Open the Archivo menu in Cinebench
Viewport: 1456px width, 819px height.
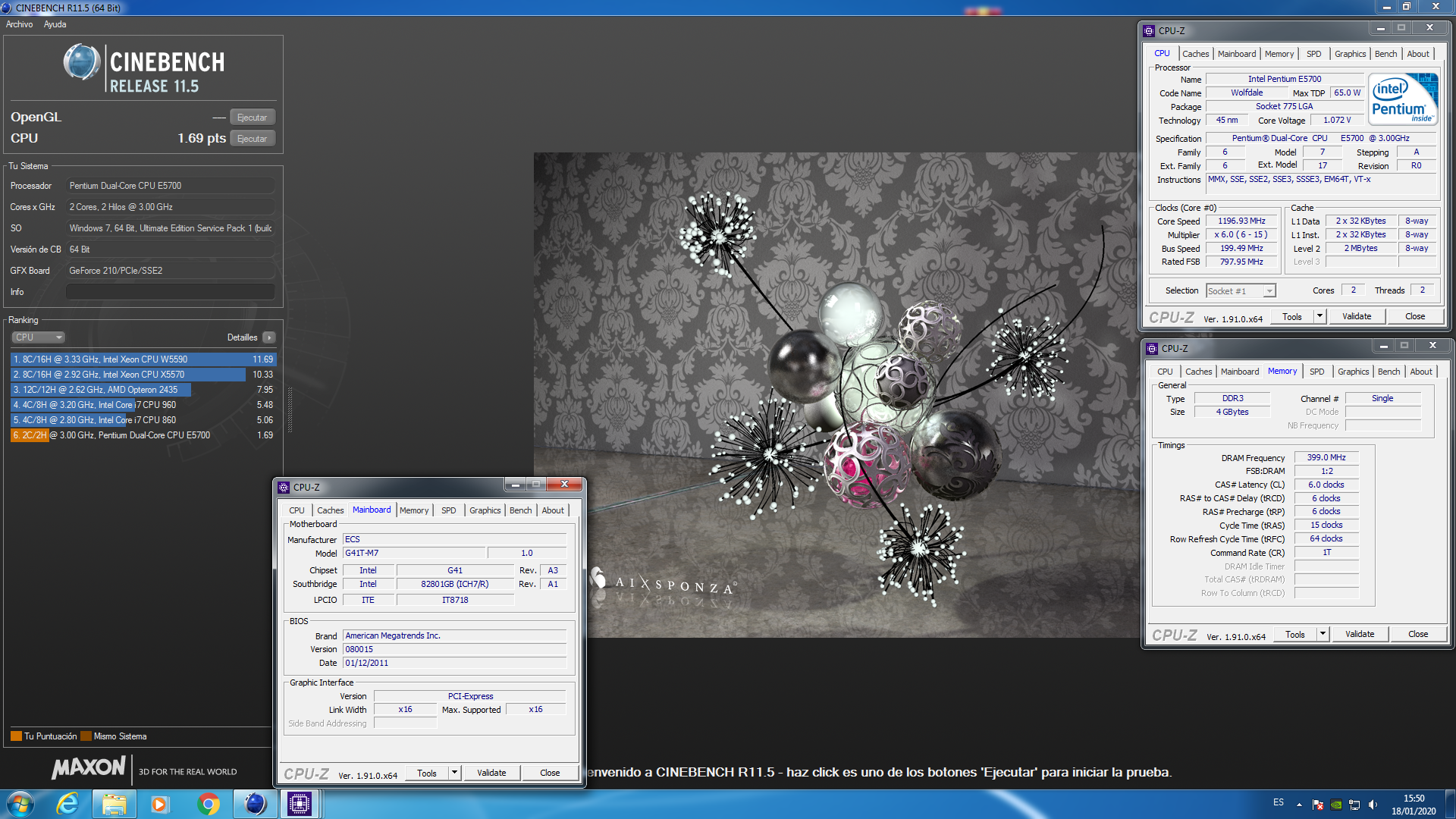coord(20,24)
